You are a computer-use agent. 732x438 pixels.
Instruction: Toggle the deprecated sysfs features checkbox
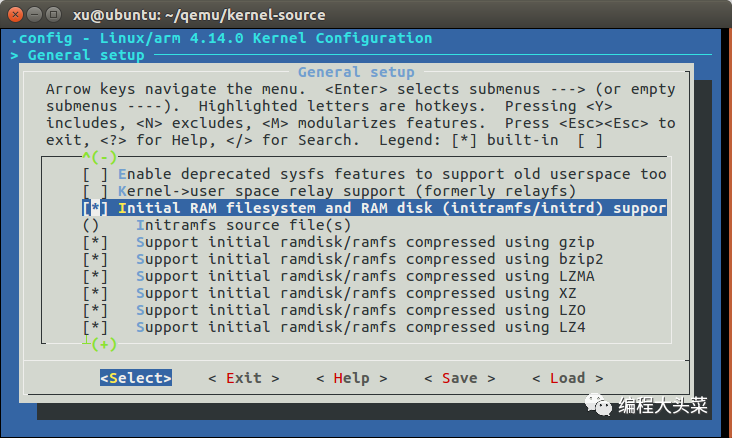point(95,174)
